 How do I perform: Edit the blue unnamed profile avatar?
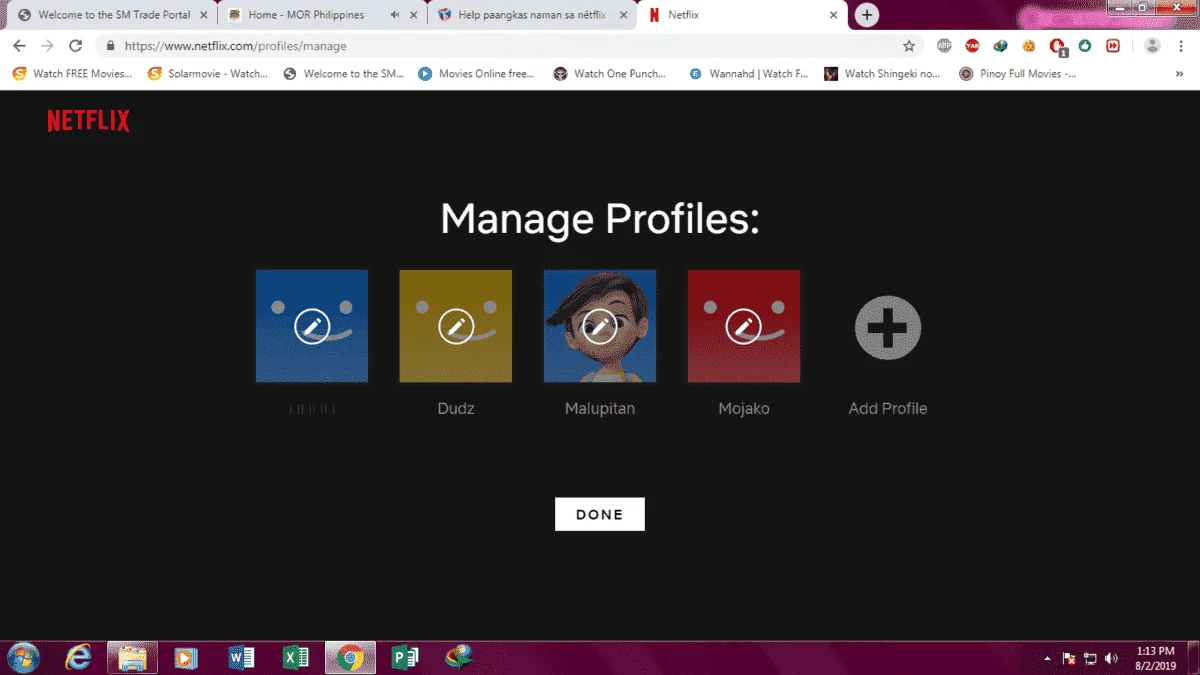(x=312, y=326)
